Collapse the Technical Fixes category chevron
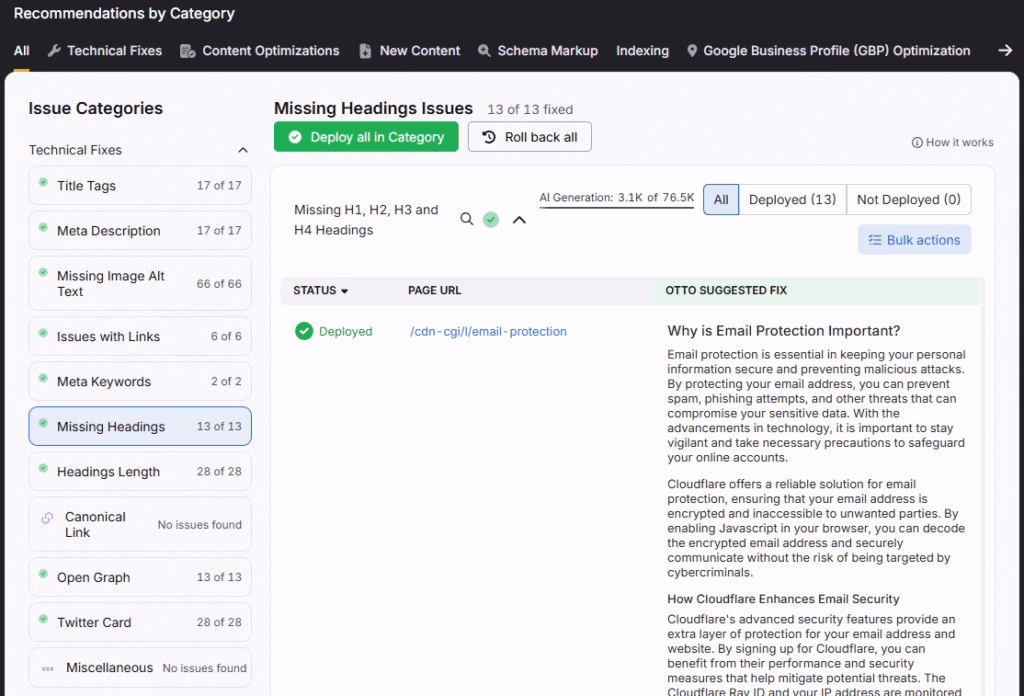The height and width of the screenshot is (696, 1024). [242, 149]
